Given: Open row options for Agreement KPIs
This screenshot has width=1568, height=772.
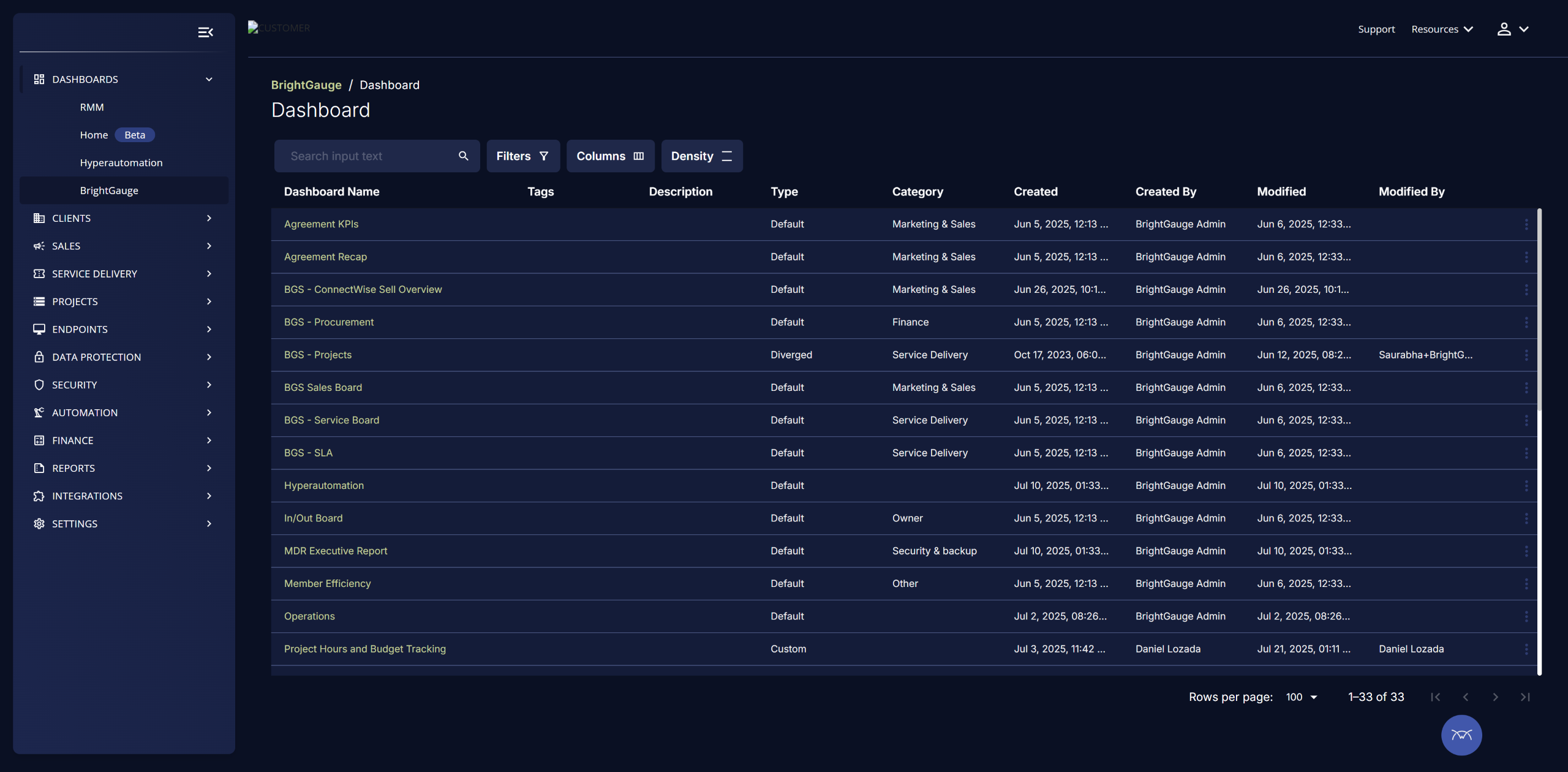Looking at the screenshot, I should click(x=1526, y=224).
